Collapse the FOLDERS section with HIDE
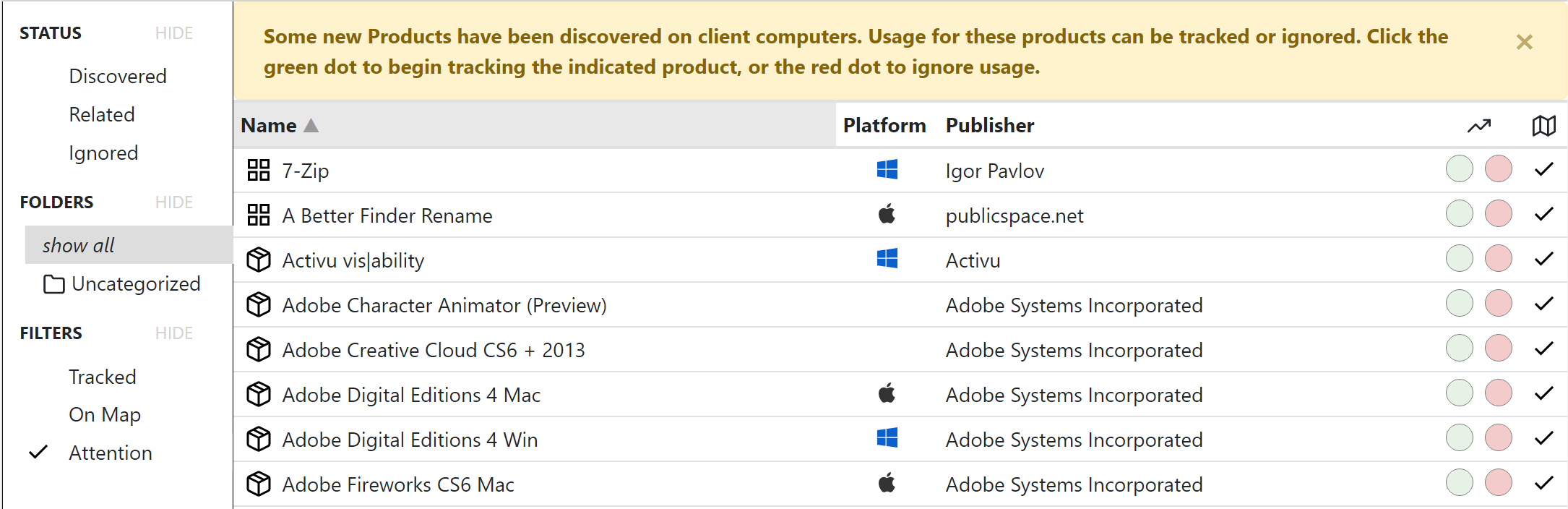The width and height of the screenshot is (1568, 509). [x=174, y=202]
